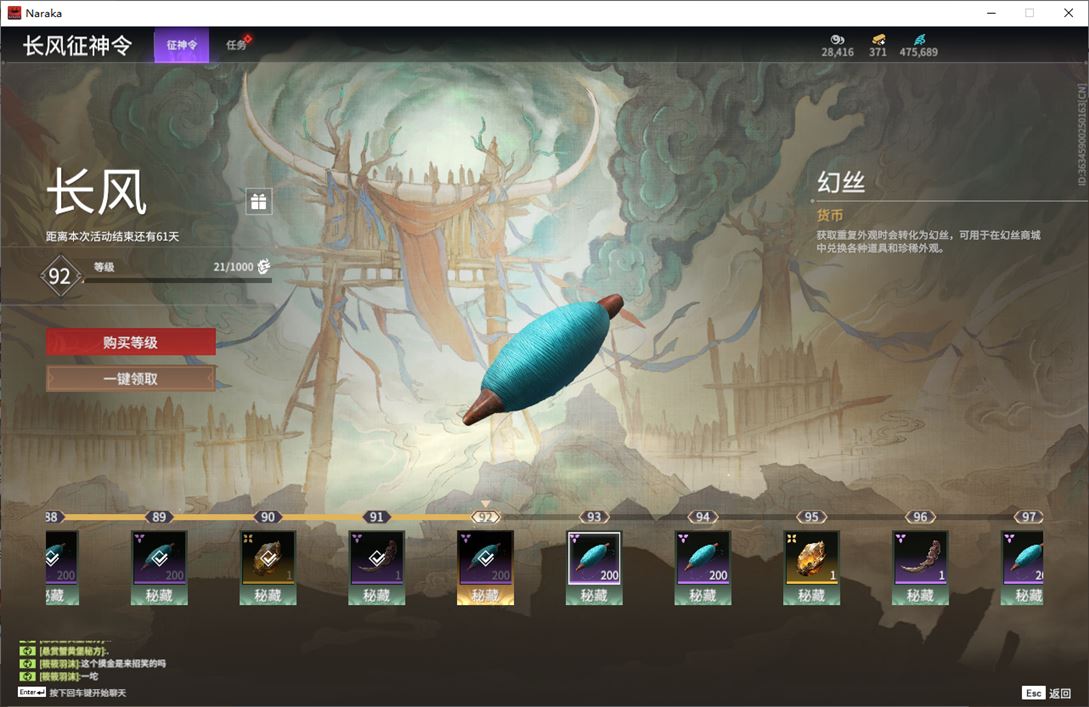Select the level 92 highlighted reward thumbnail
1089x707 pixels.
click(485, 558)
